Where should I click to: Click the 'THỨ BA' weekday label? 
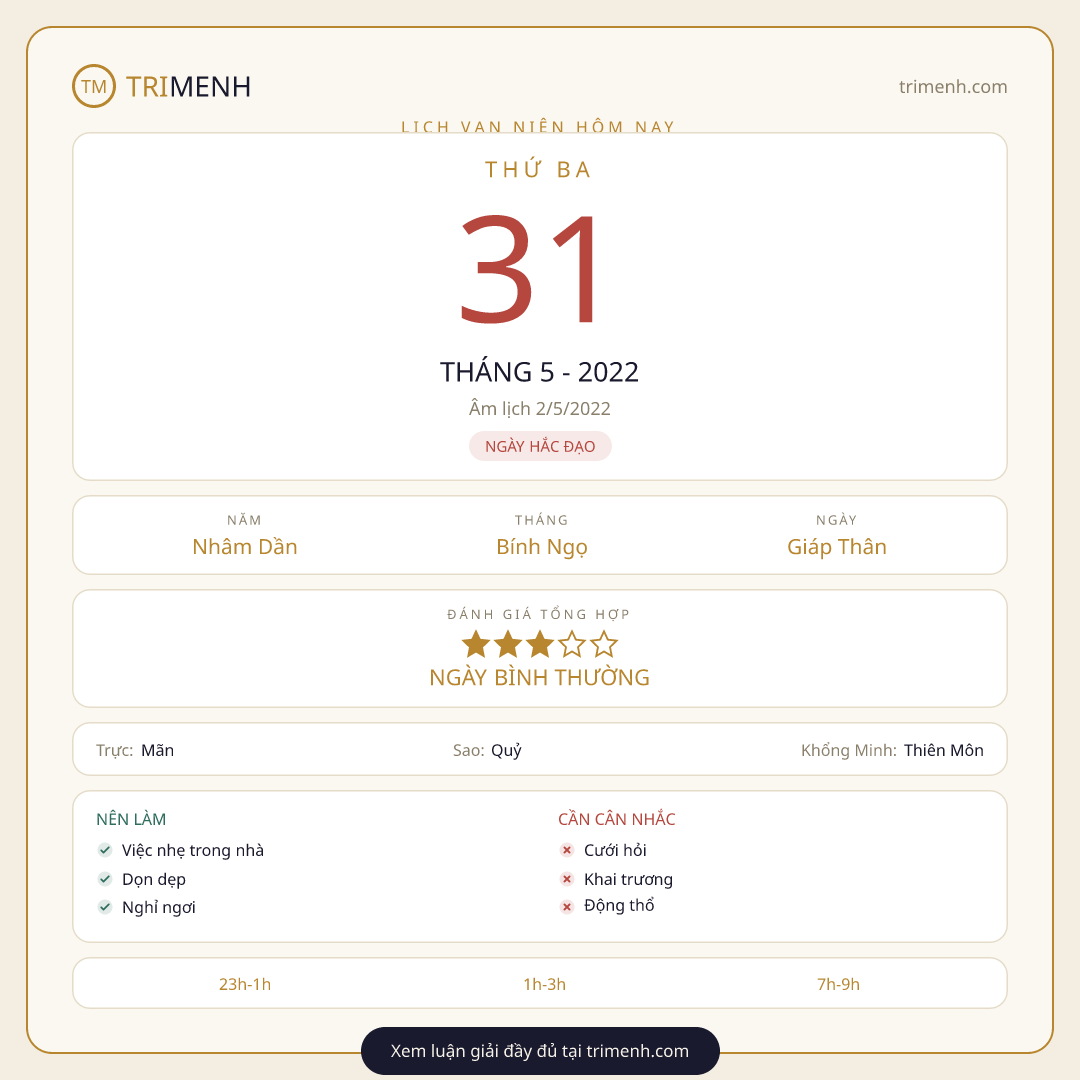[539, 169]
